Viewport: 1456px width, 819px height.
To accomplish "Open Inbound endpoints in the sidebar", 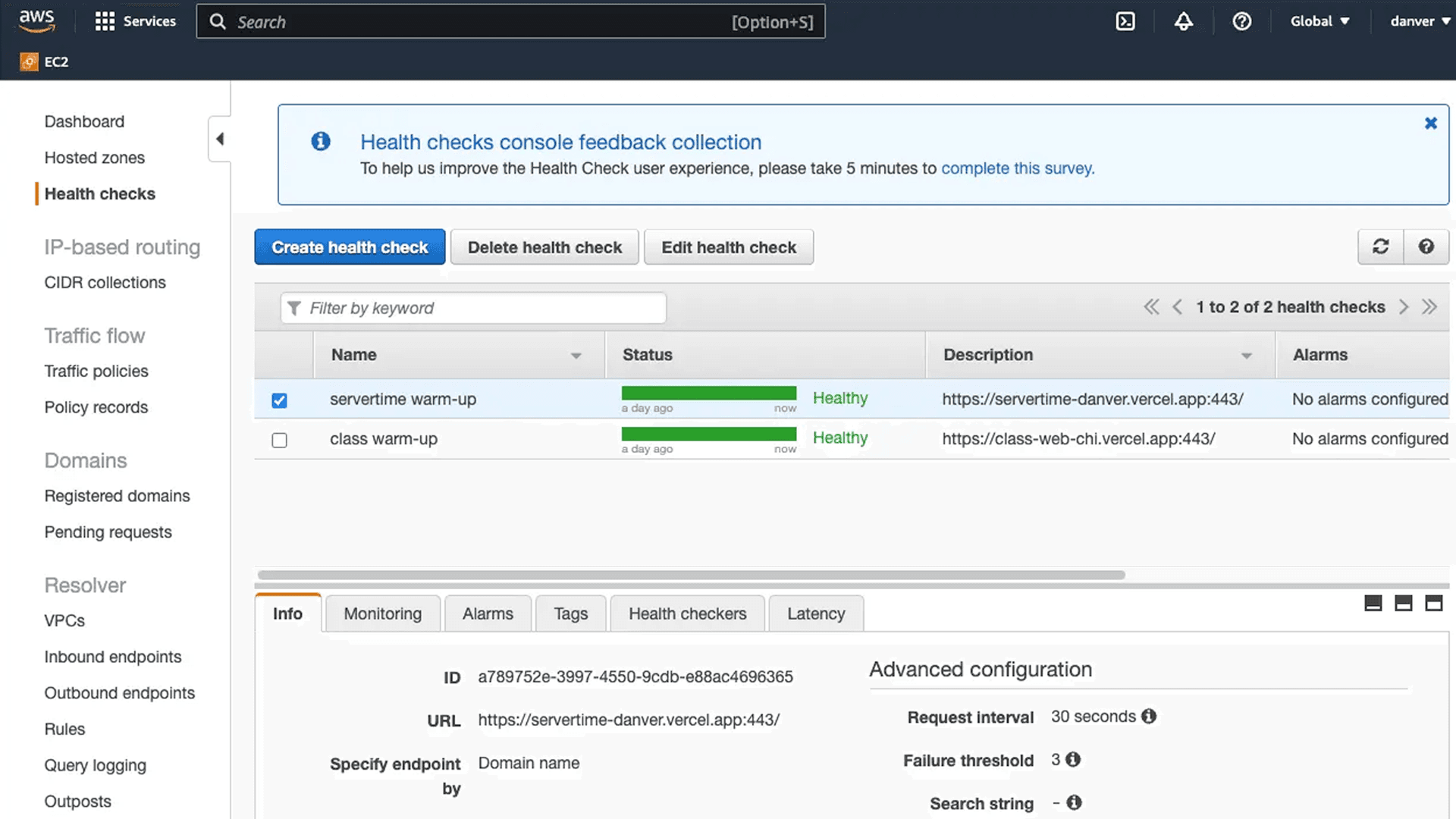I will click(113, 657).
